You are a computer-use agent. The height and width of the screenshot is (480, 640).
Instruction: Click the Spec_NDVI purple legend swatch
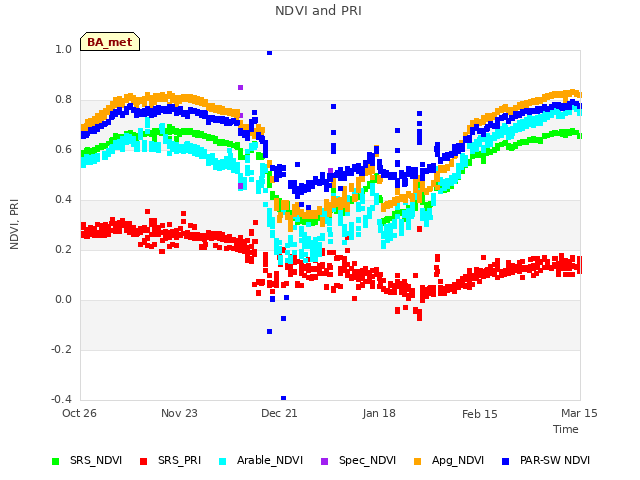point(324,461)
